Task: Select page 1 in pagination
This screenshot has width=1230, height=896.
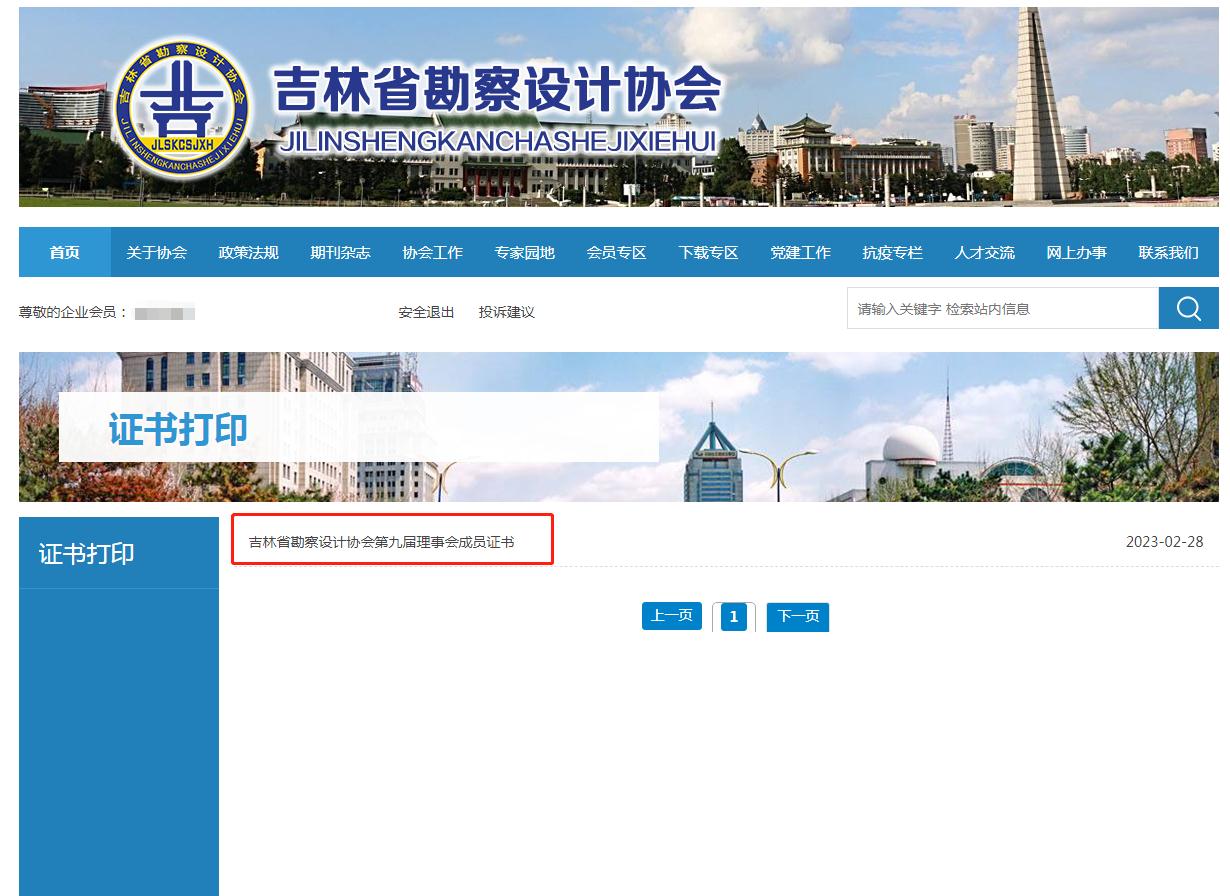Action: click(734, 617)
